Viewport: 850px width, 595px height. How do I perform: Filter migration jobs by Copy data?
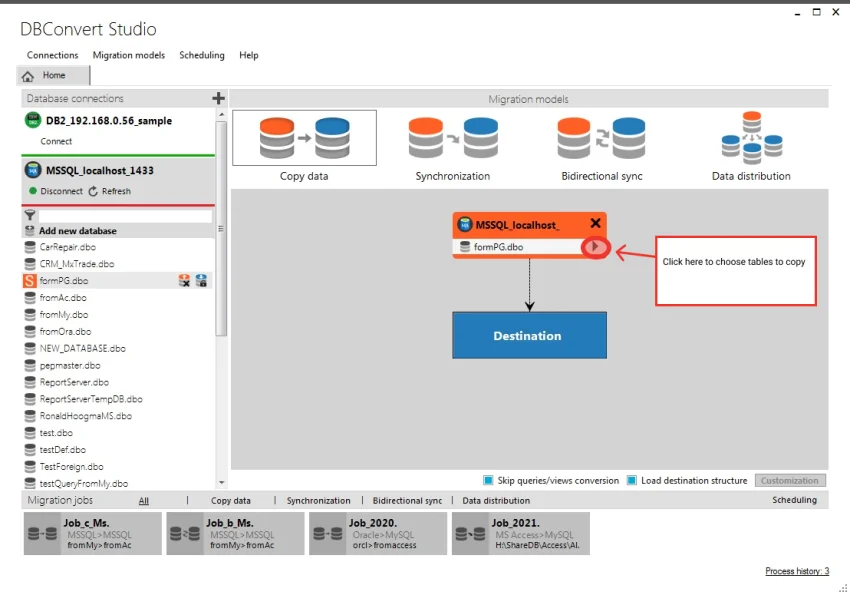pos(231,501)
